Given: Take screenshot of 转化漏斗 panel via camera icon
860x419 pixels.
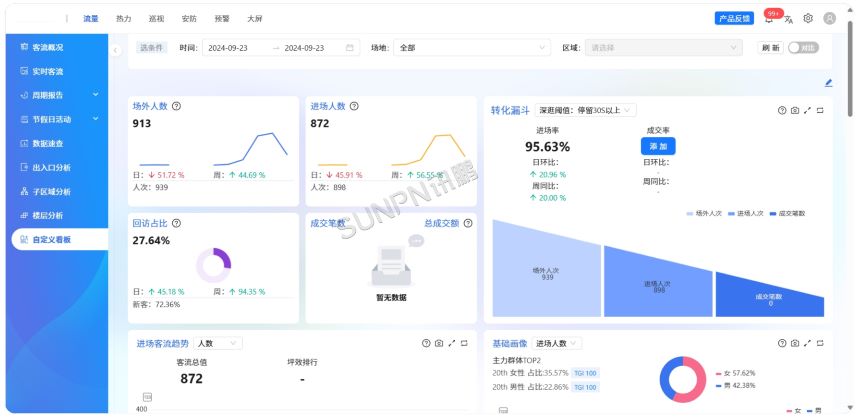Looking at the screenshot, I should coord(794,110).
